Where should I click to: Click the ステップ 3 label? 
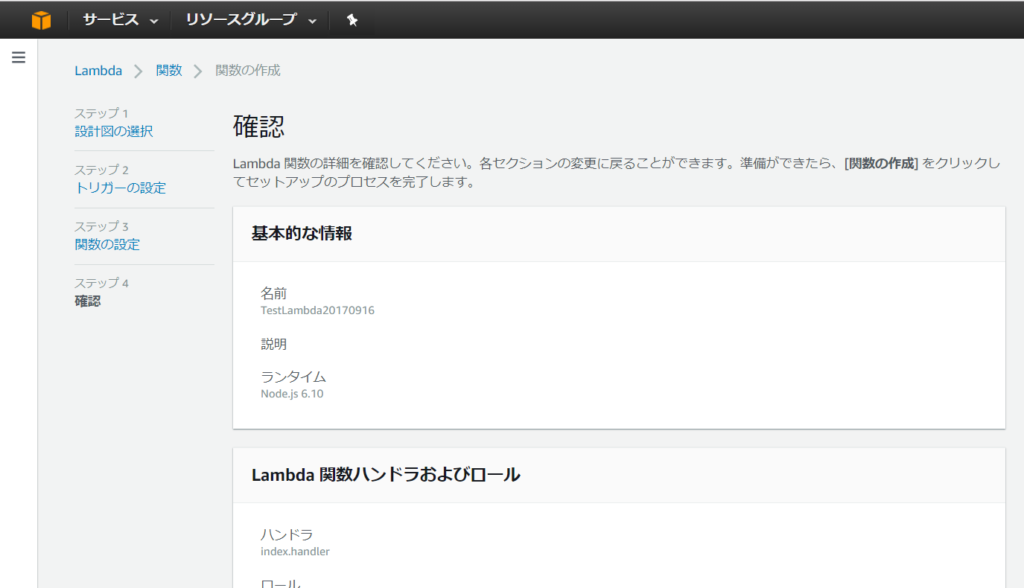(x=101, y=227)
